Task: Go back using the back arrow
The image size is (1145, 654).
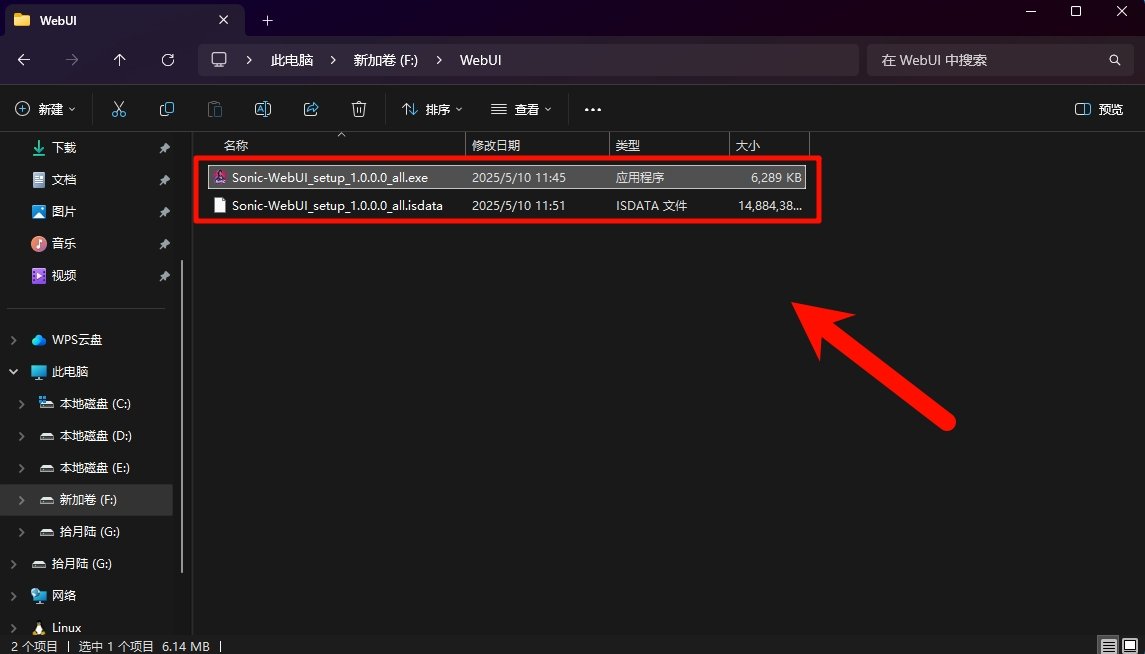Action: pos(23,60)
